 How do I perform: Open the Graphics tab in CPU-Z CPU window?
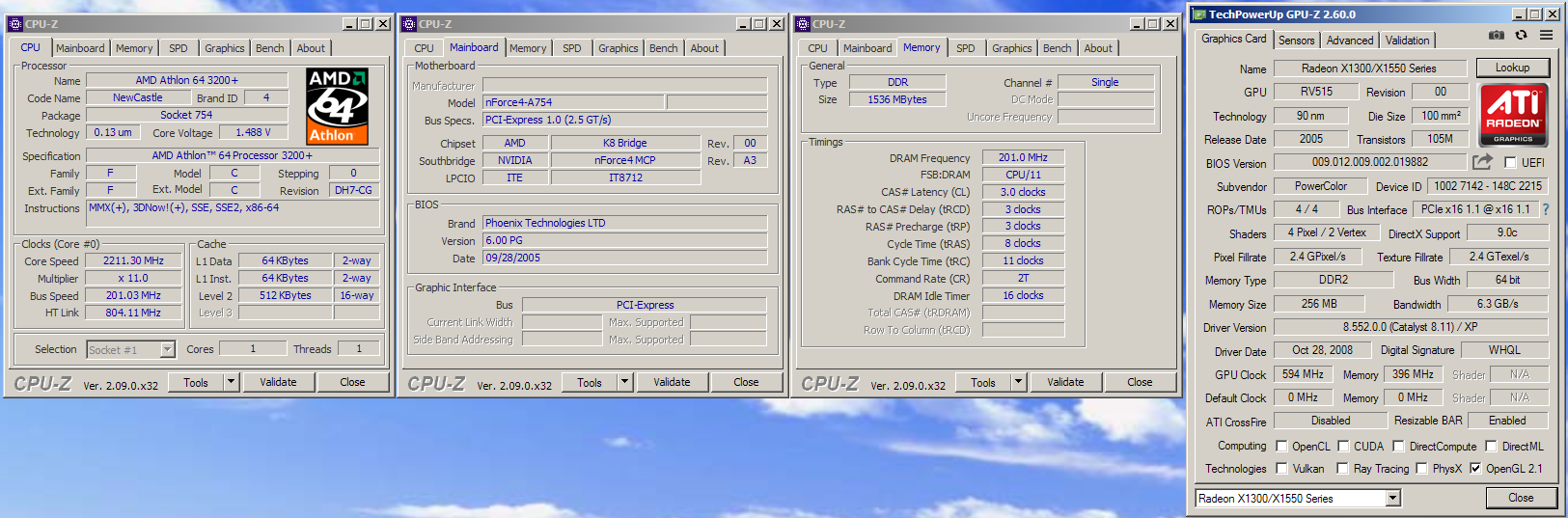coord(225,48)
